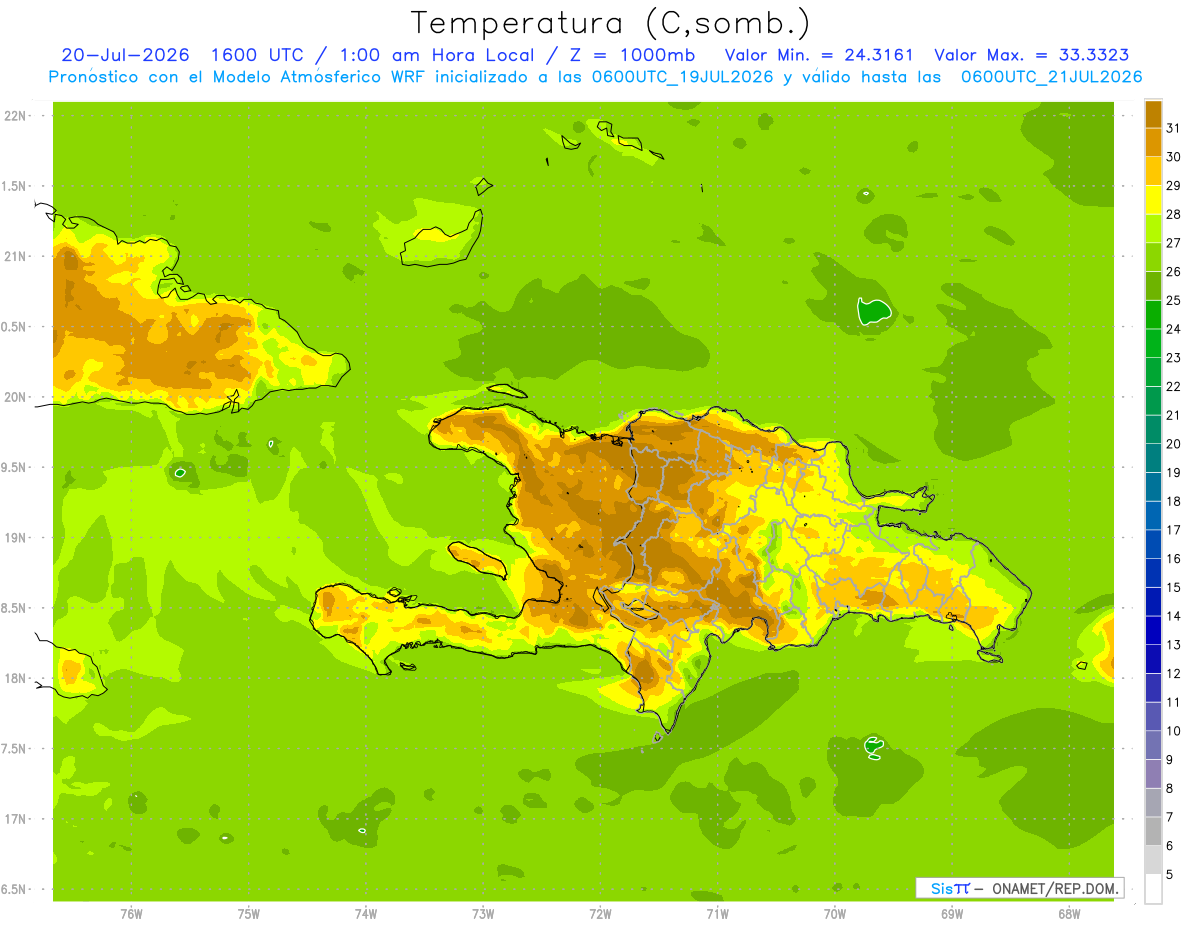Screen dimensions: 1200x927
Task: Click the yellow legend band between 28 and 29
Action: tap(1153, 200)
